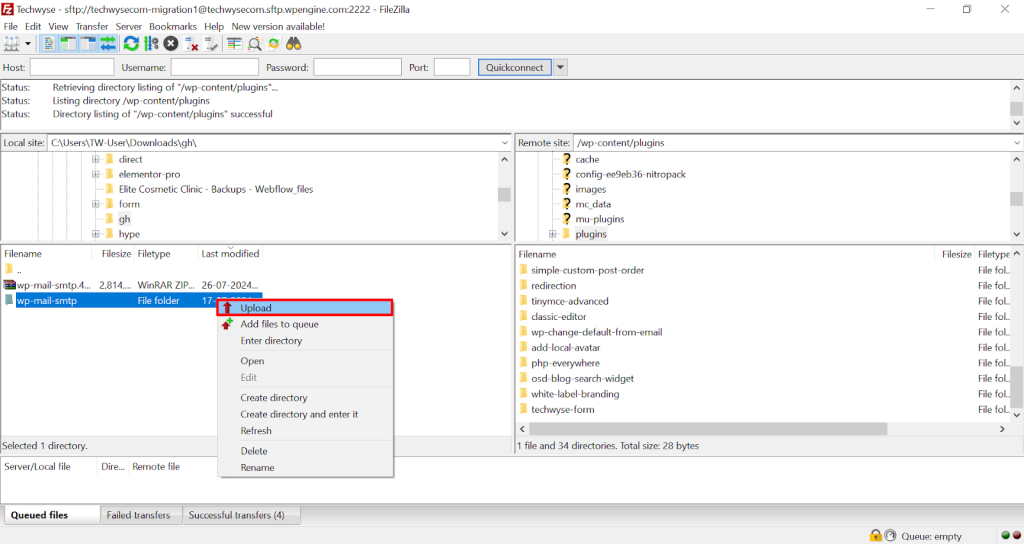Image resolution: width=1024 pixels, height=544 pixels.
Task: Click the synchronized browsing icon
Action: (273, 44)
